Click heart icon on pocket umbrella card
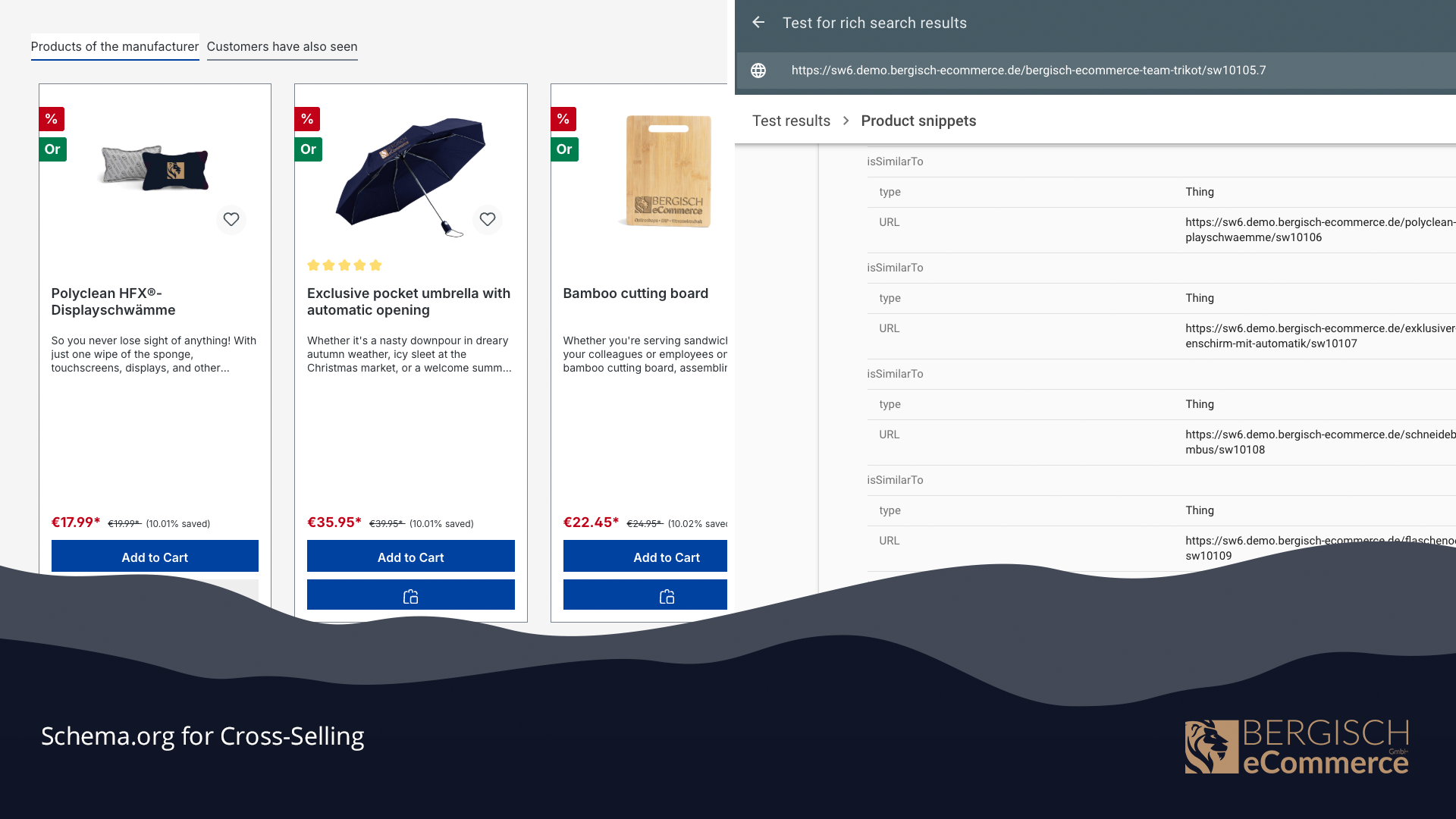 [x=488, y=220]
